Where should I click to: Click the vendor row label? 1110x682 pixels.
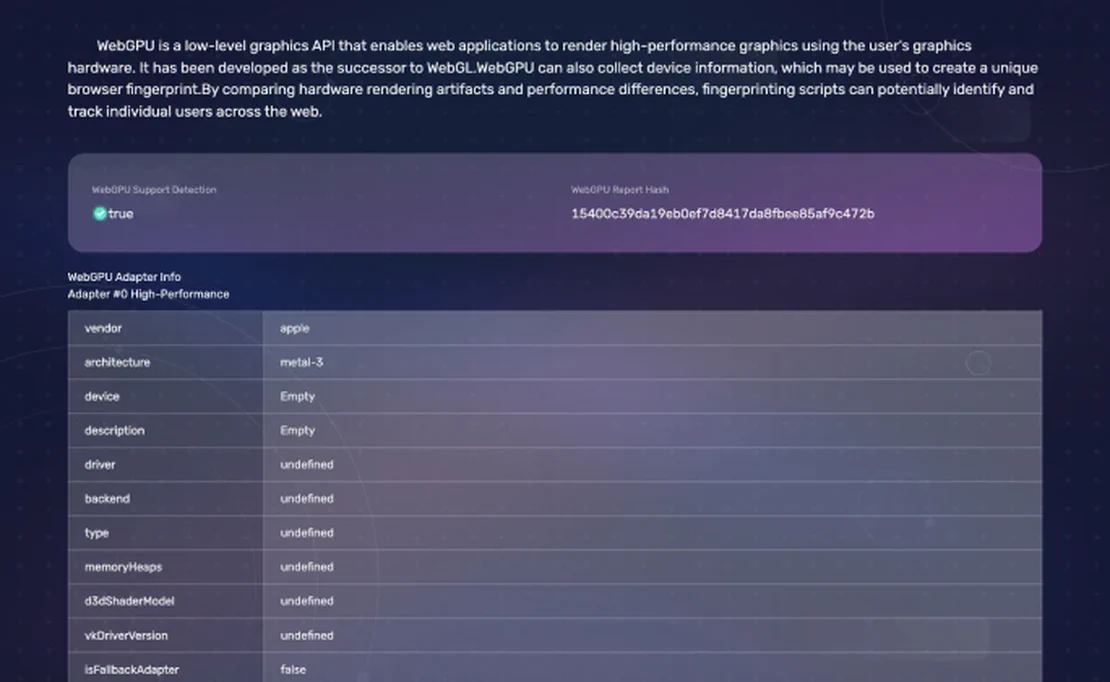tap(103, 328)
